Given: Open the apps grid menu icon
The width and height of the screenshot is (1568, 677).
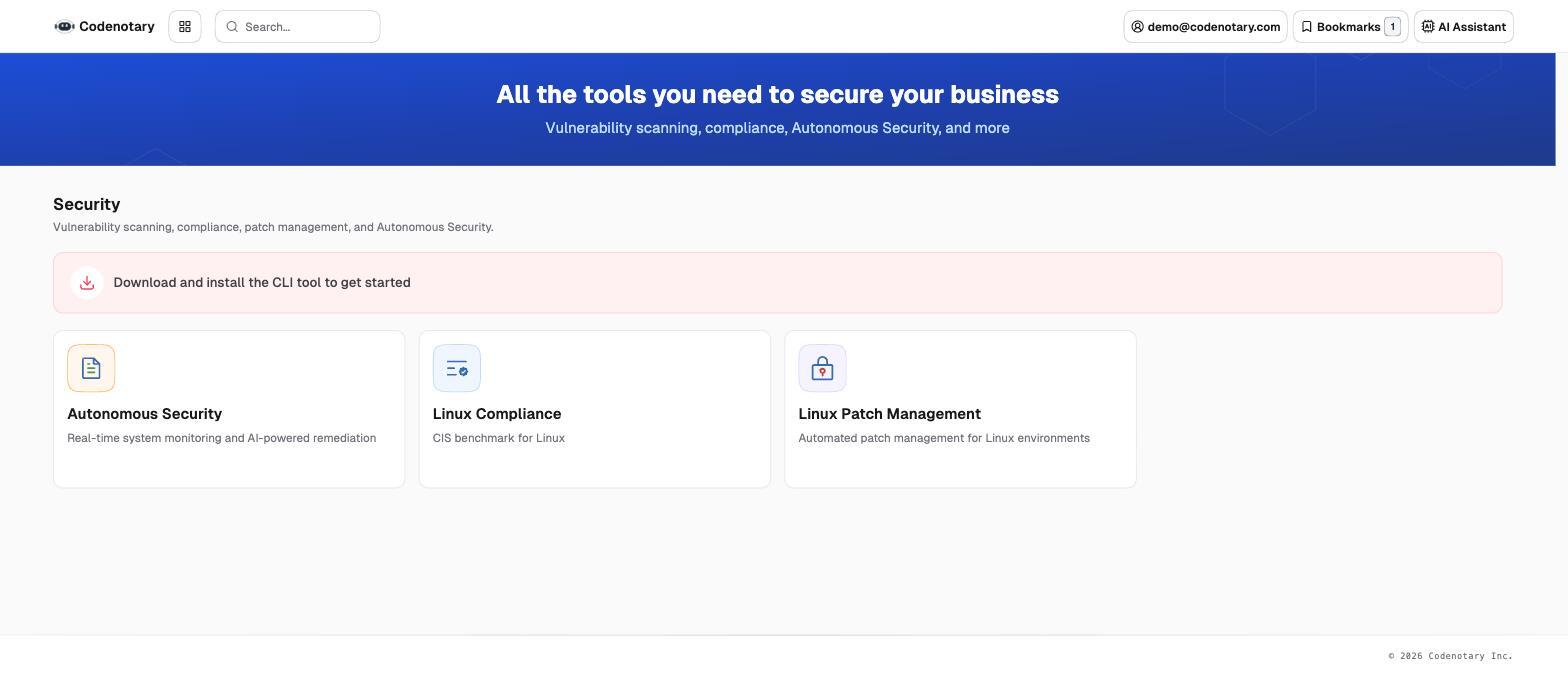Looking at the screenshot, I should tap(185, 27).
